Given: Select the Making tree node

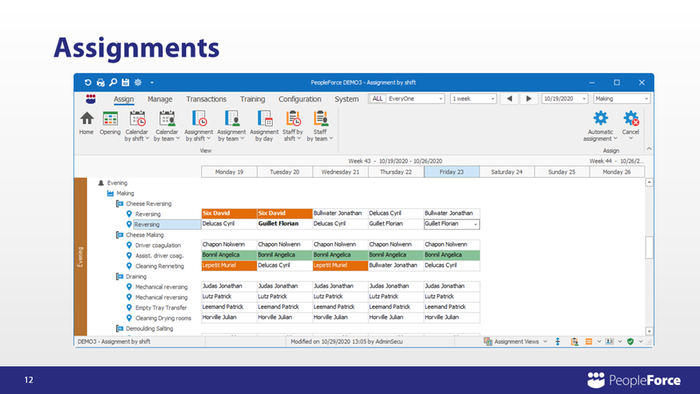Looking at the screenshot, I should tap(125, 193).
